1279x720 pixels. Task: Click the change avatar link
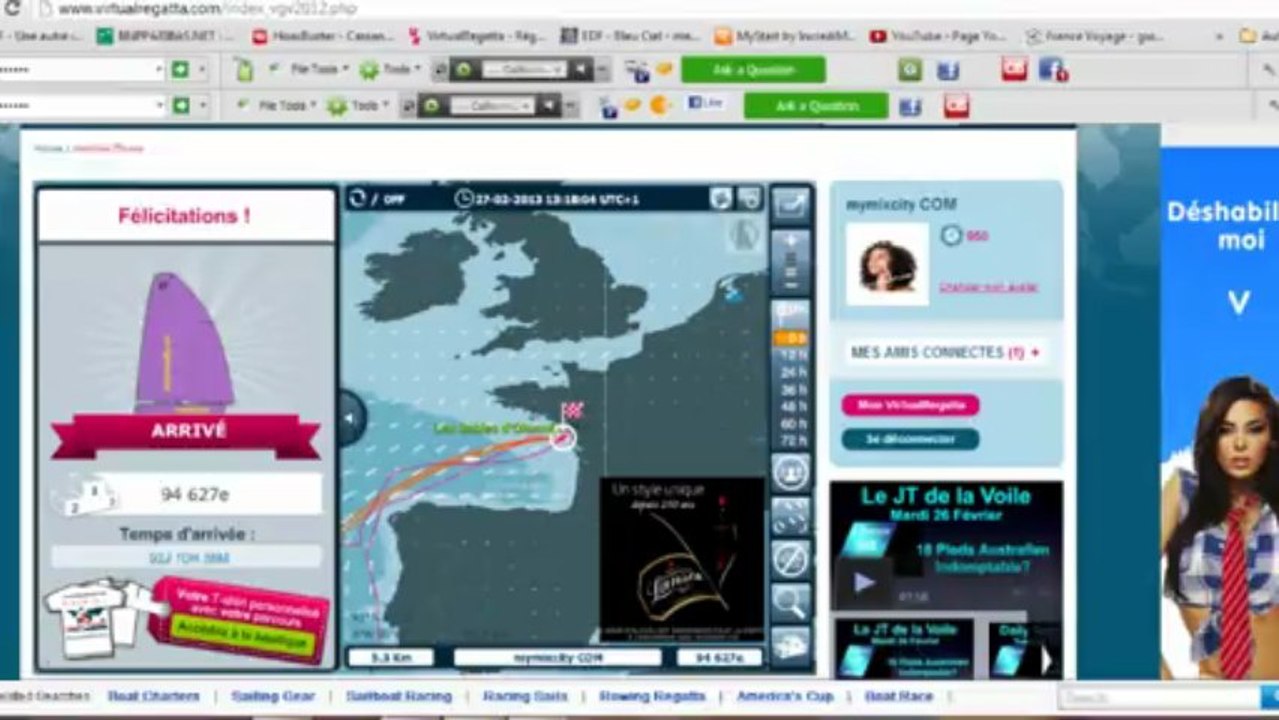click(988, 287)
